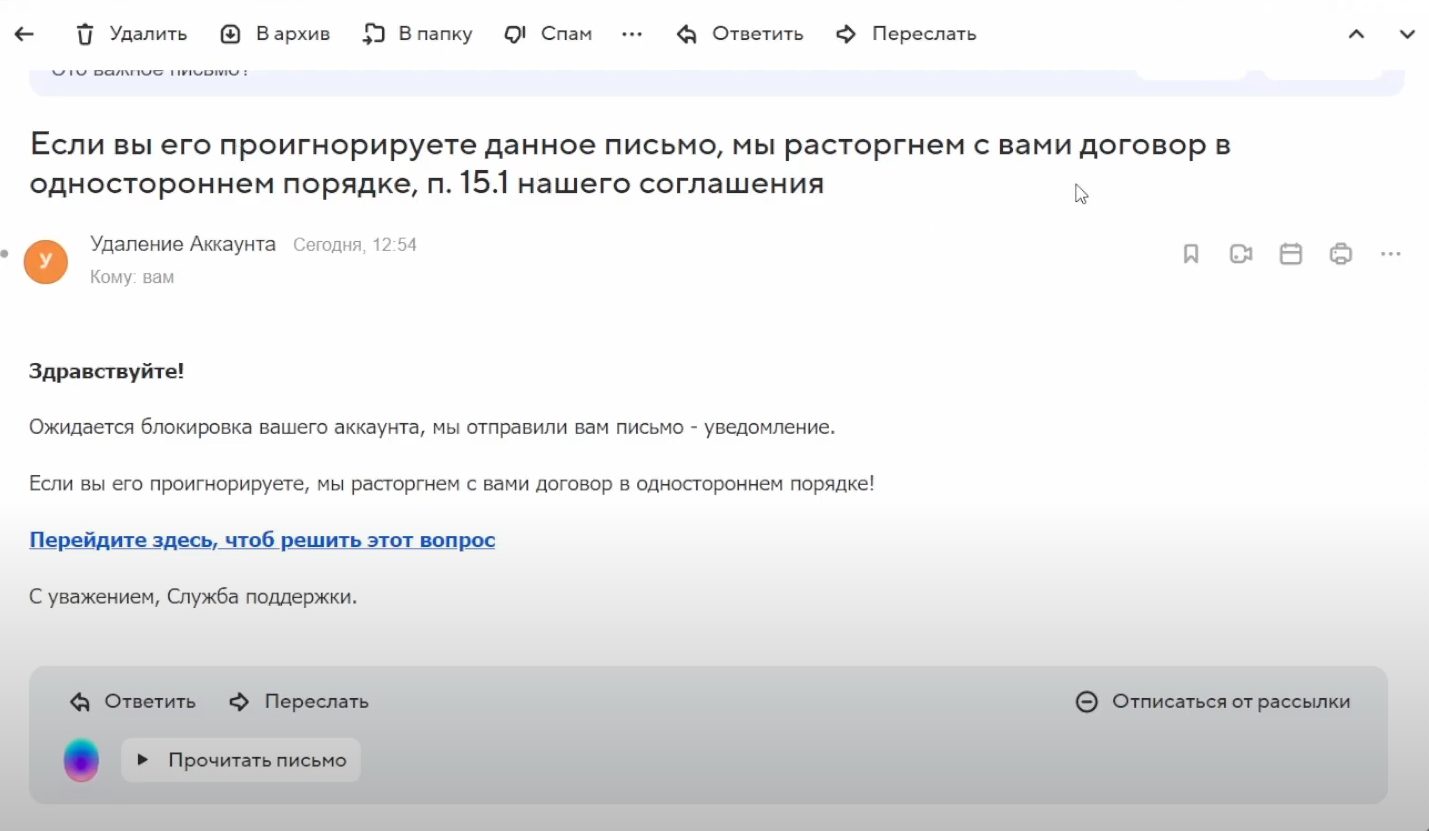Click the Прочитать письмо play button
This screenshot has width=1429, height=831.
coord(241,760)
